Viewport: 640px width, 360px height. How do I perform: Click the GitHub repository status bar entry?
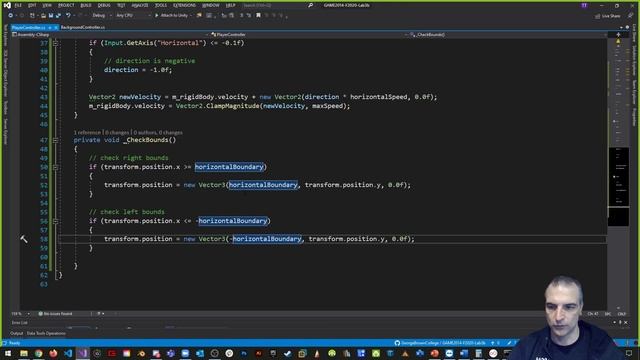click(x=440, y=343)
